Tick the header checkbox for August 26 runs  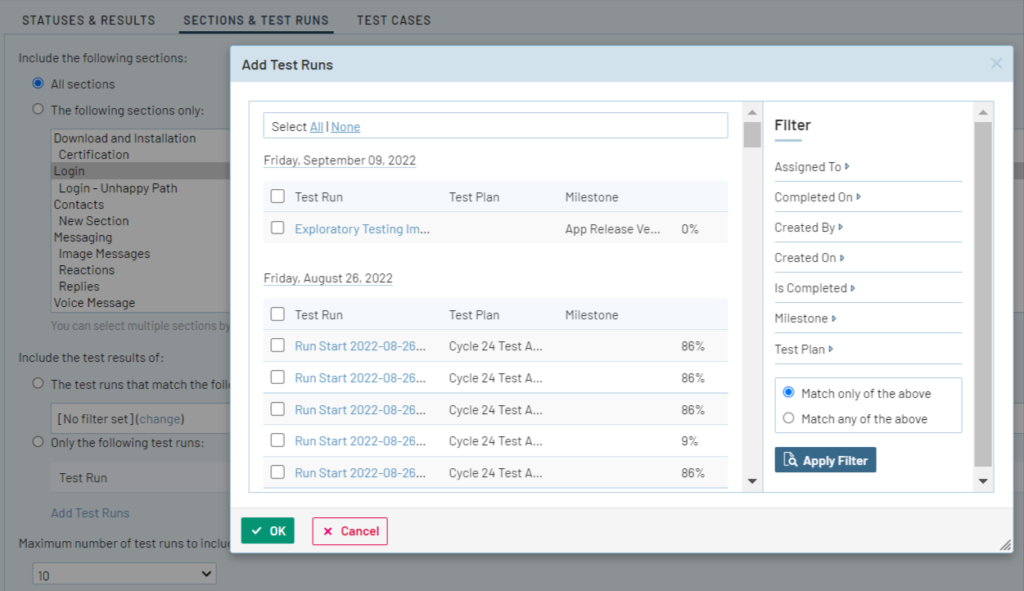point(278,315)
